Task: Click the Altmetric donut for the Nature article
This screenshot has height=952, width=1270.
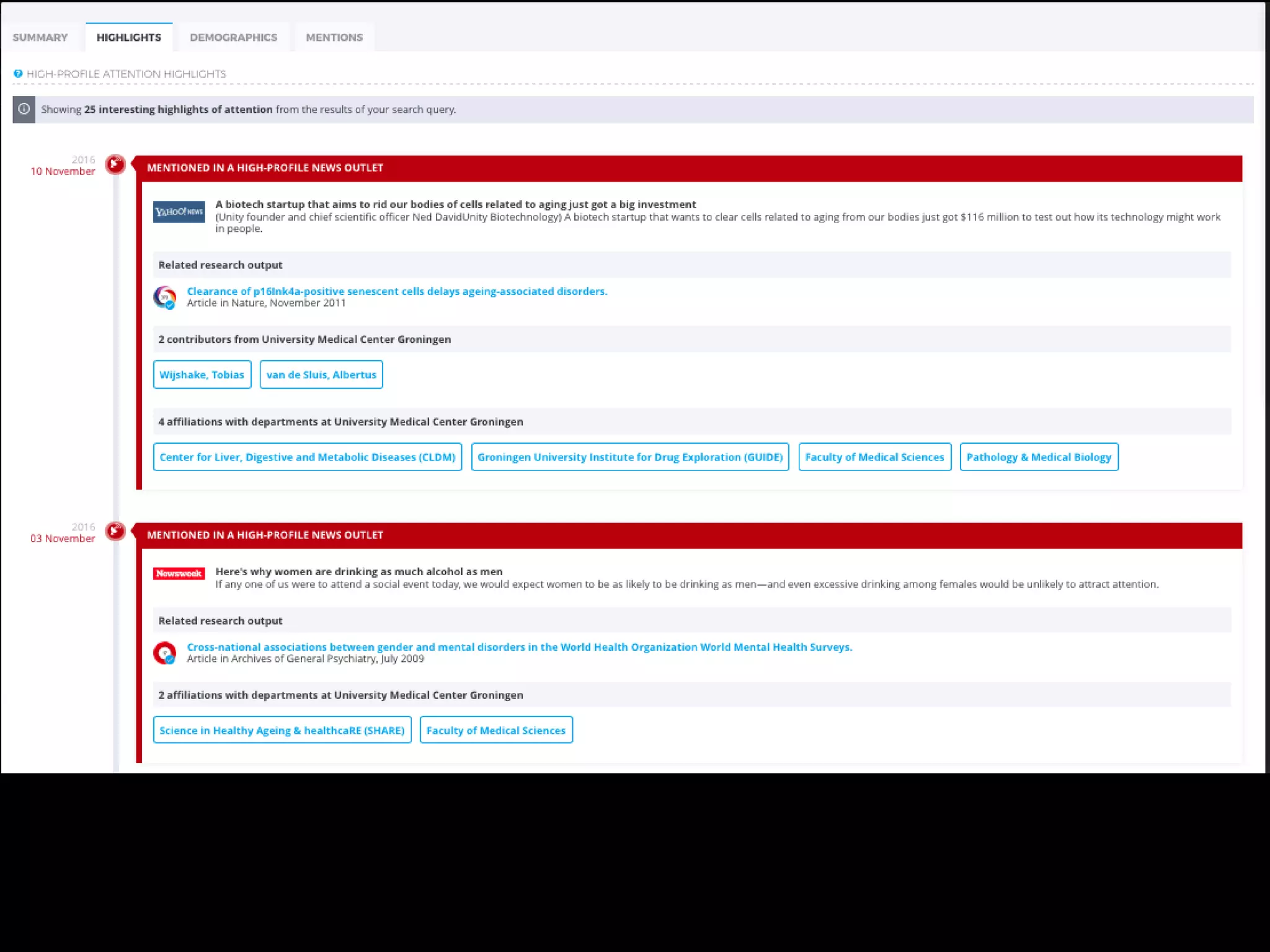Action: 165,297
